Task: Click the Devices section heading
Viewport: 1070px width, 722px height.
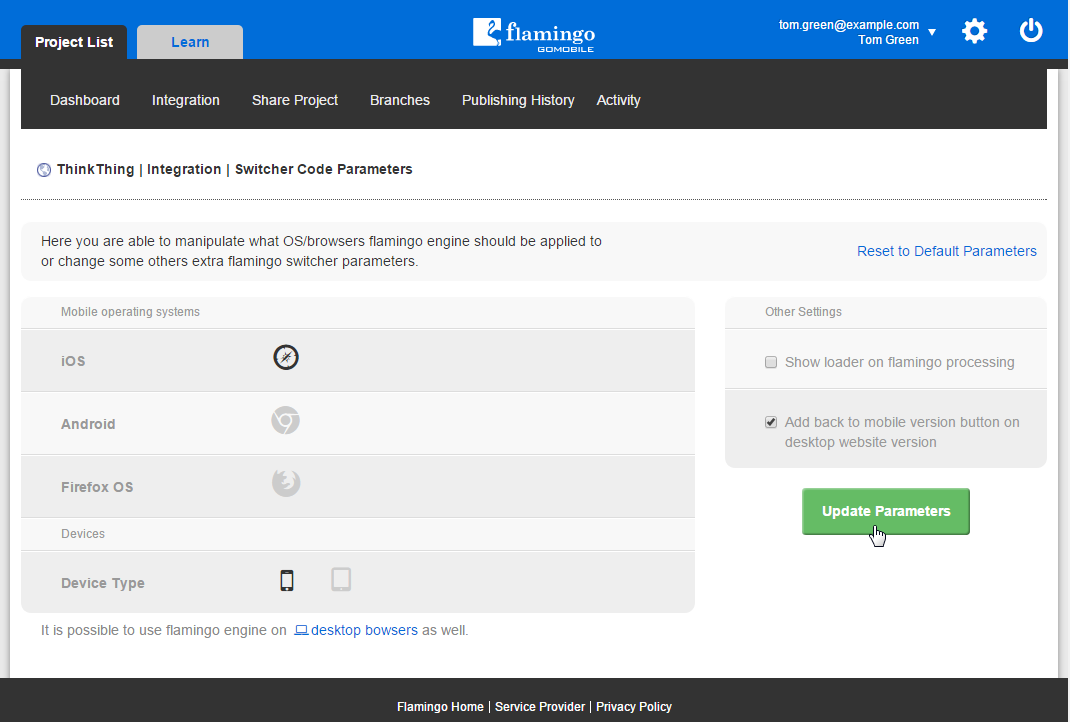Action: tap(83, 534)
